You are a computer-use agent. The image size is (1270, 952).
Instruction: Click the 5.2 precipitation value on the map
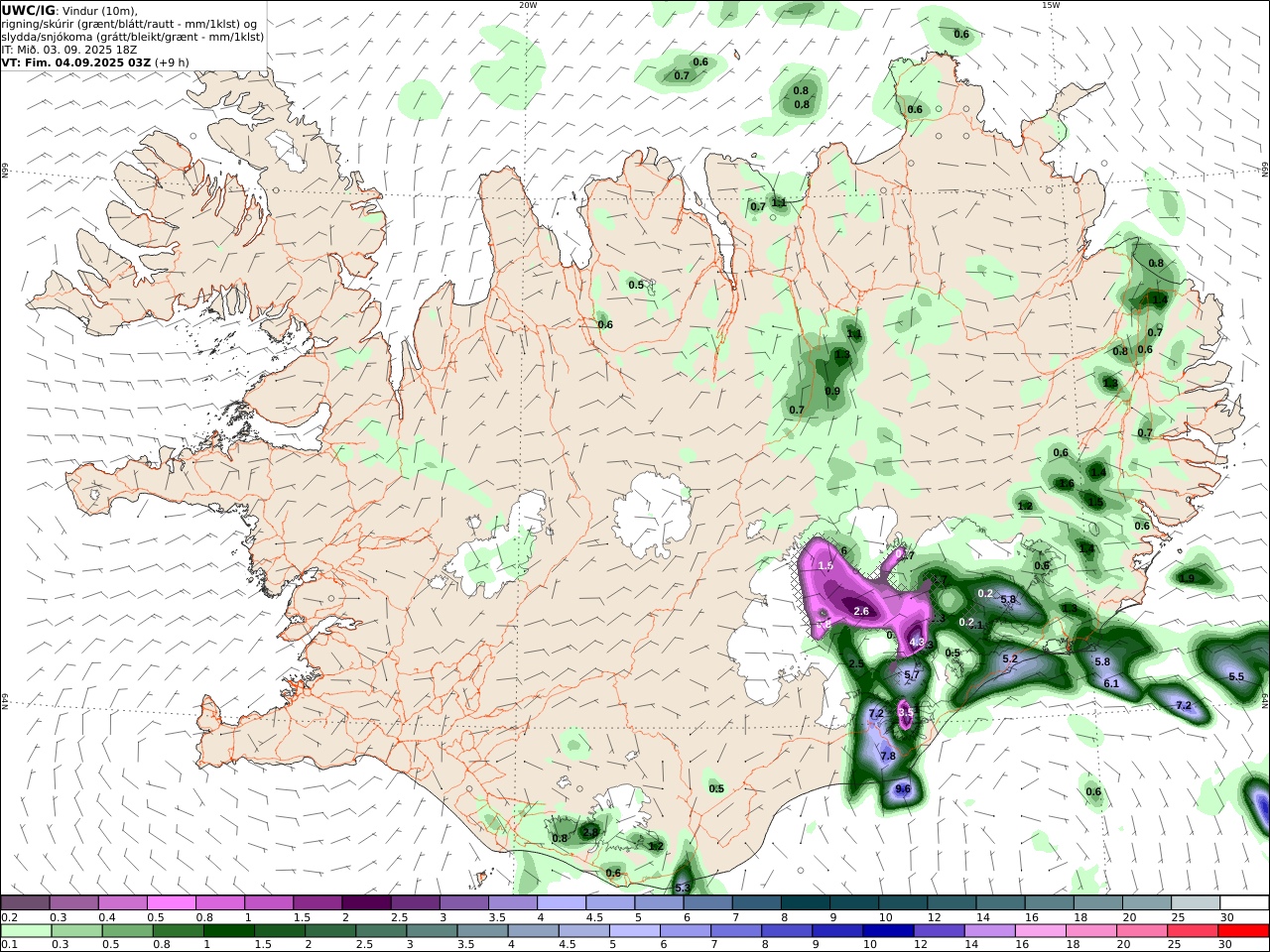[x=1010, y=658]
